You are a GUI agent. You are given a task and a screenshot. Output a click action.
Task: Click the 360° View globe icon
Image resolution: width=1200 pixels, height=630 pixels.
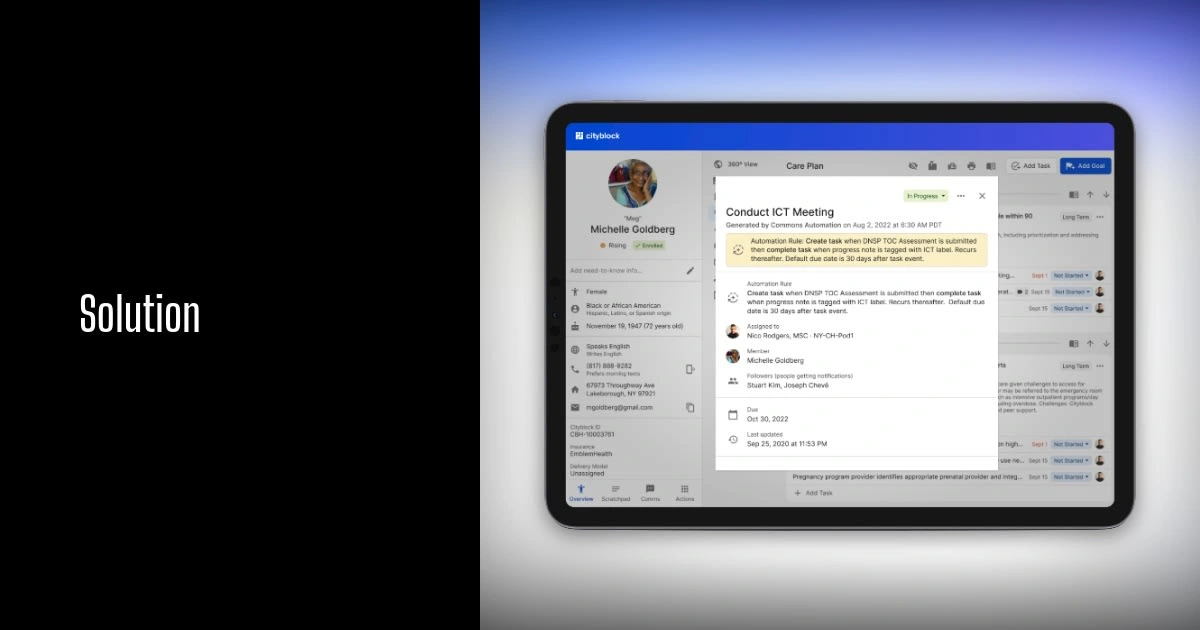[718, 164]
